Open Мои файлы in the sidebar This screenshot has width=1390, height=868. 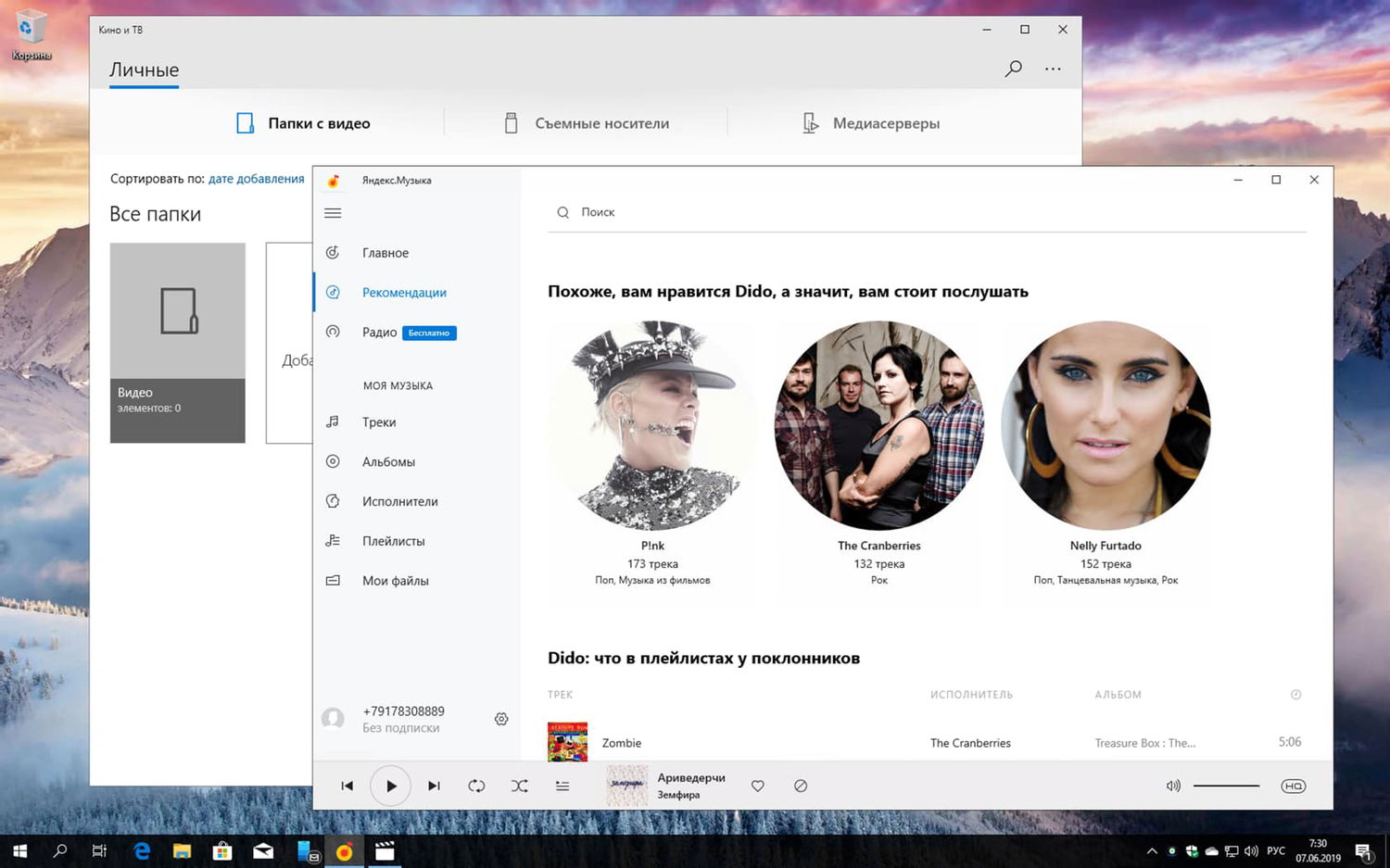coord(395,580)
